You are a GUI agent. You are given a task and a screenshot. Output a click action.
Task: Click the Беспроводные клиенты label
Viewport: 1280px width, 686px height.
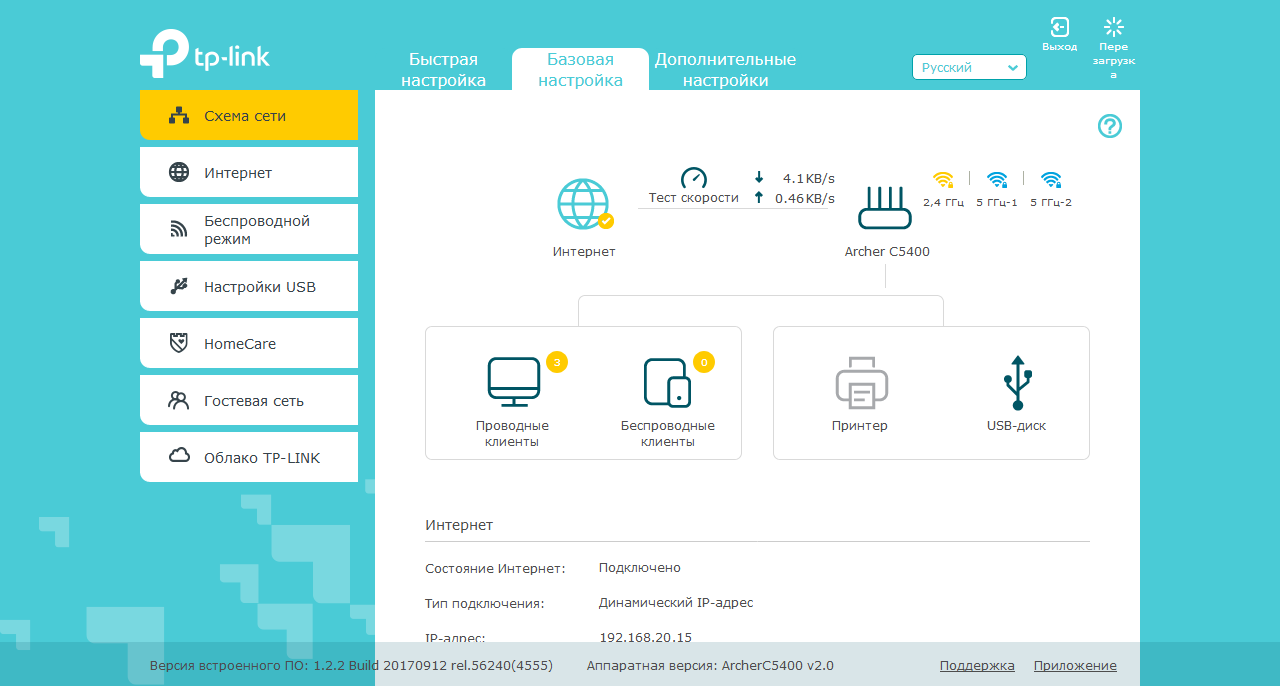point(668,433)
